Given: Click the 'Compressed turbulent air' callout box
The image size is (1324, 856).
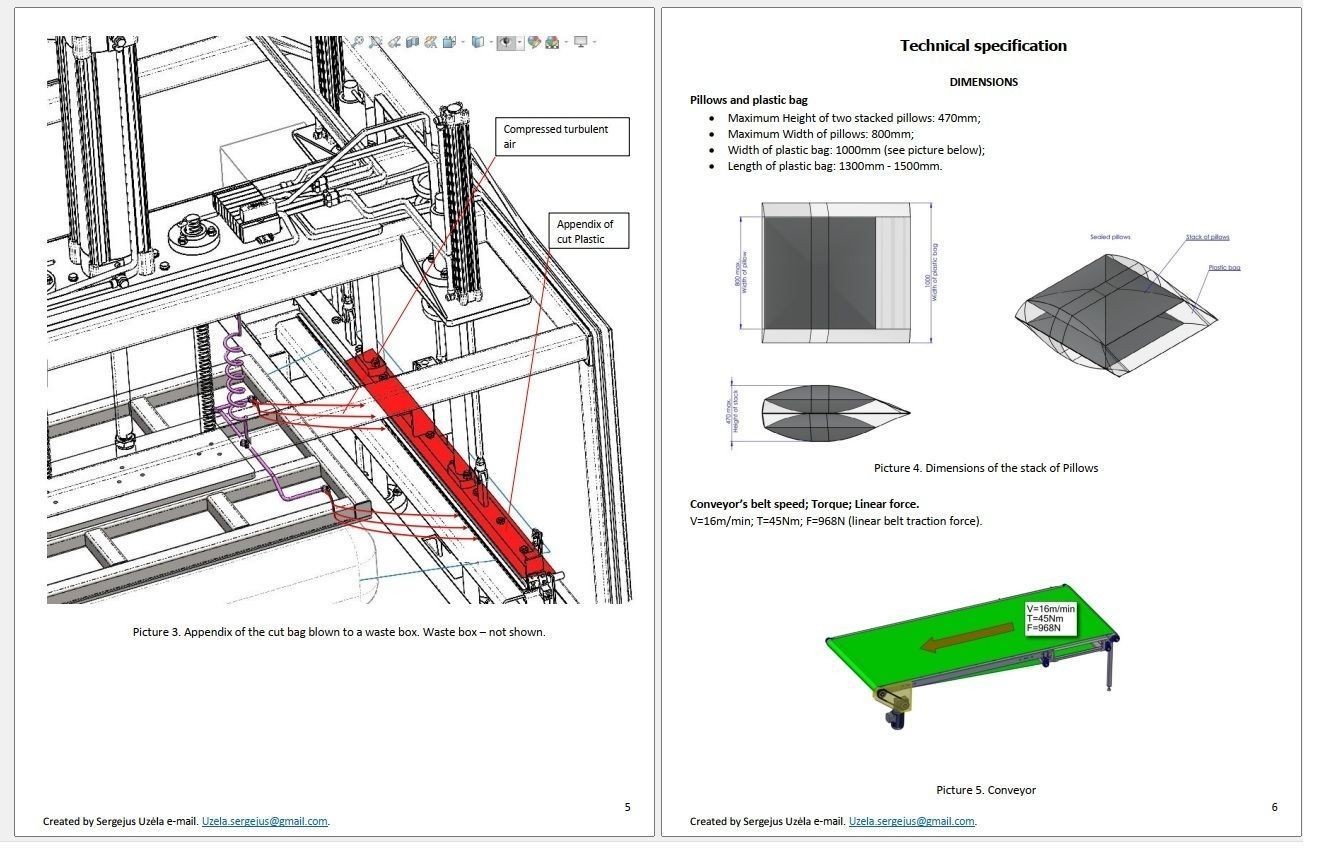Looking at the screenshot, I should (x=563, y=137).
